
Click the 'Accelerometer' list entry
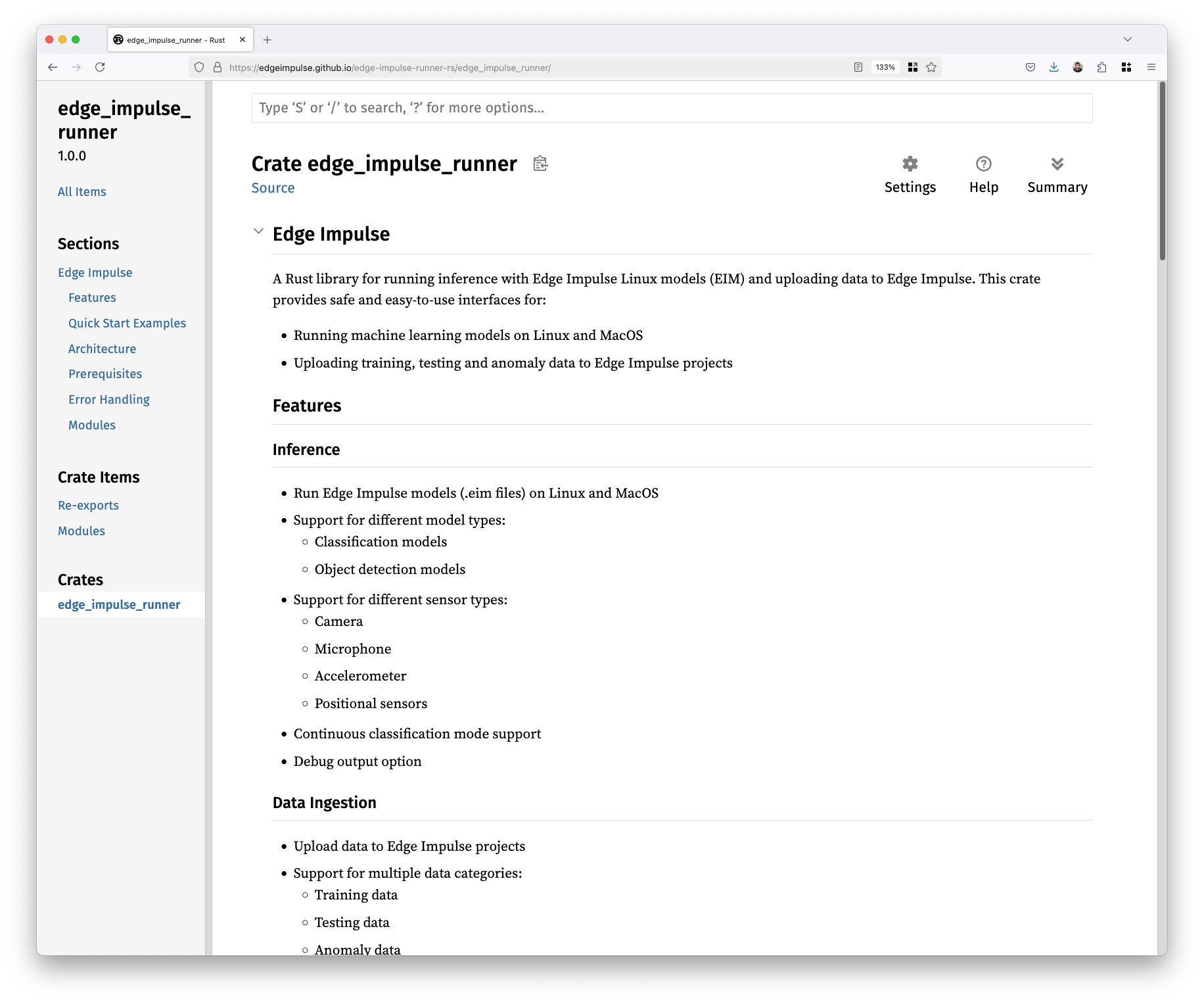[x=361, y=676]
